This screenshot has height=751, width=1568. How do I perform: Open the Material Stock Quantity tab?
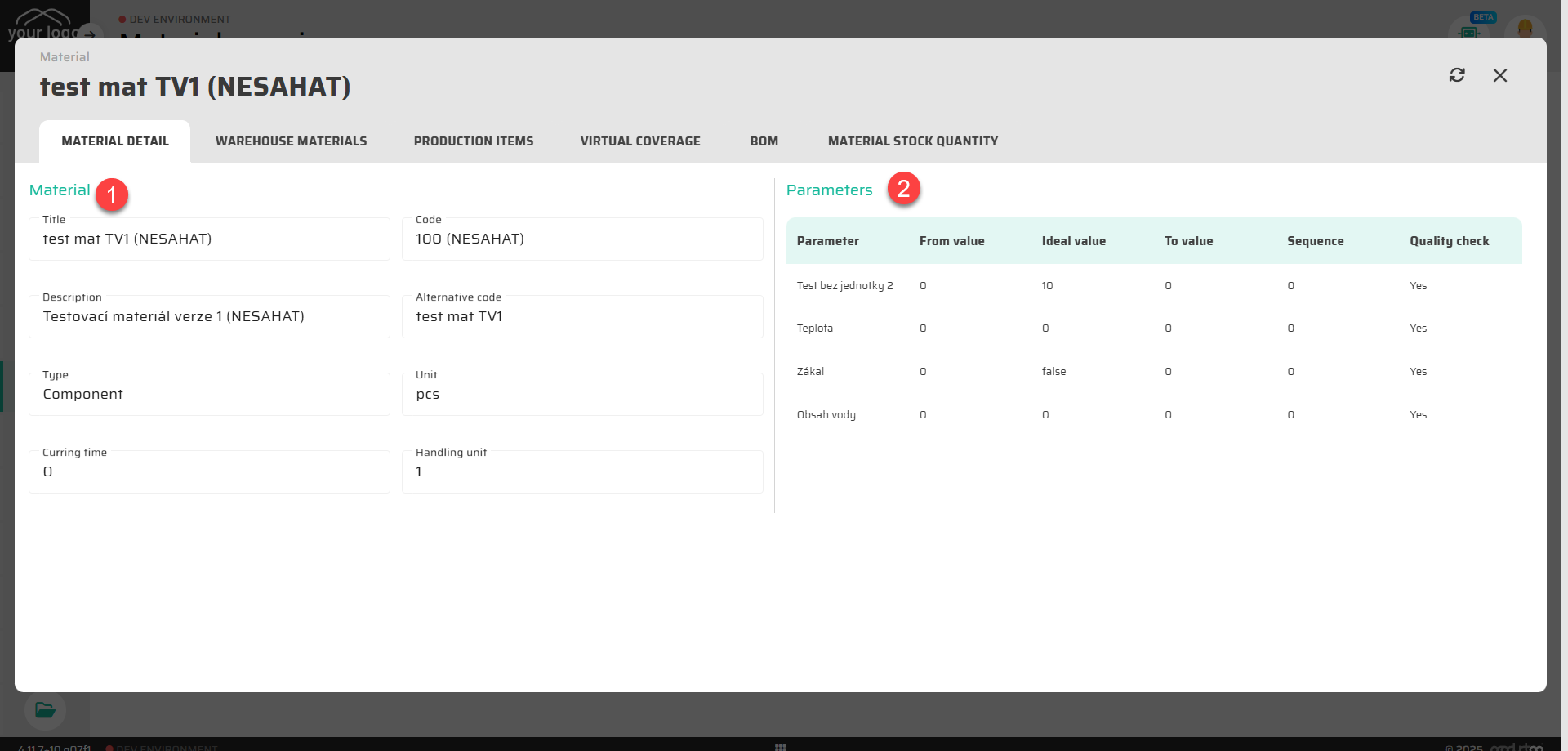click(x=912, y=141)
